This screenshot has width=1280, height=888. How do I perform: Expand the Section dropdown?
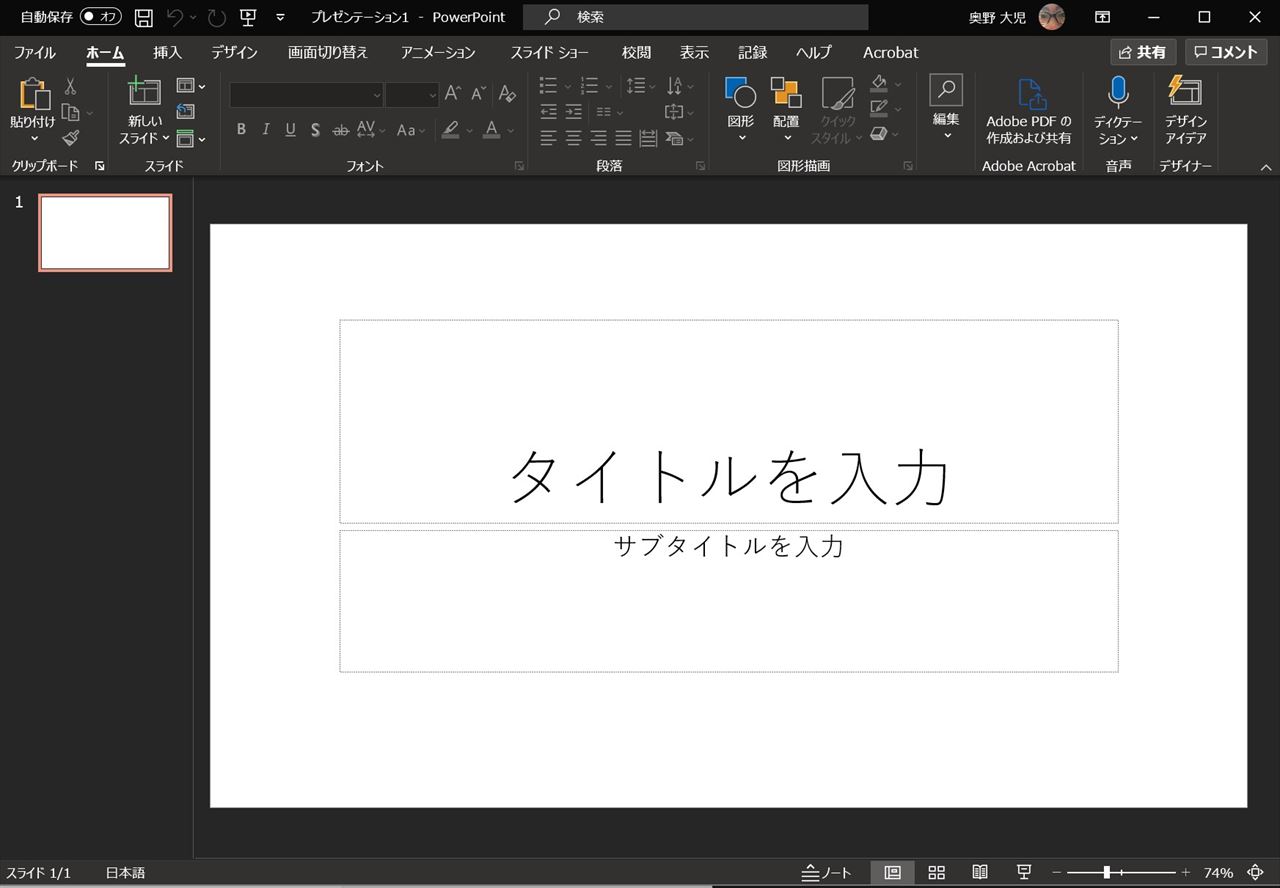coord(191,138)
